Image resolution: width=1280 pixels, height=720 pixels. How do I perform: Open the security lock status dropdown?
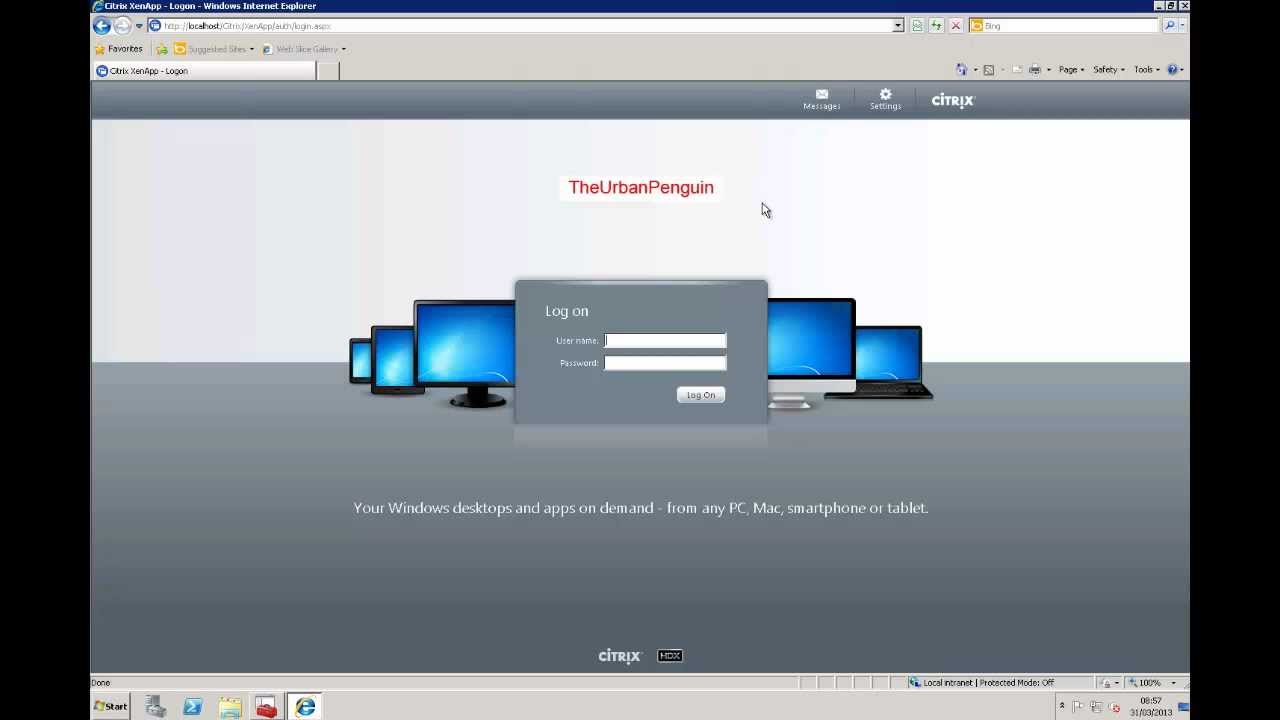pos(1110,683)
